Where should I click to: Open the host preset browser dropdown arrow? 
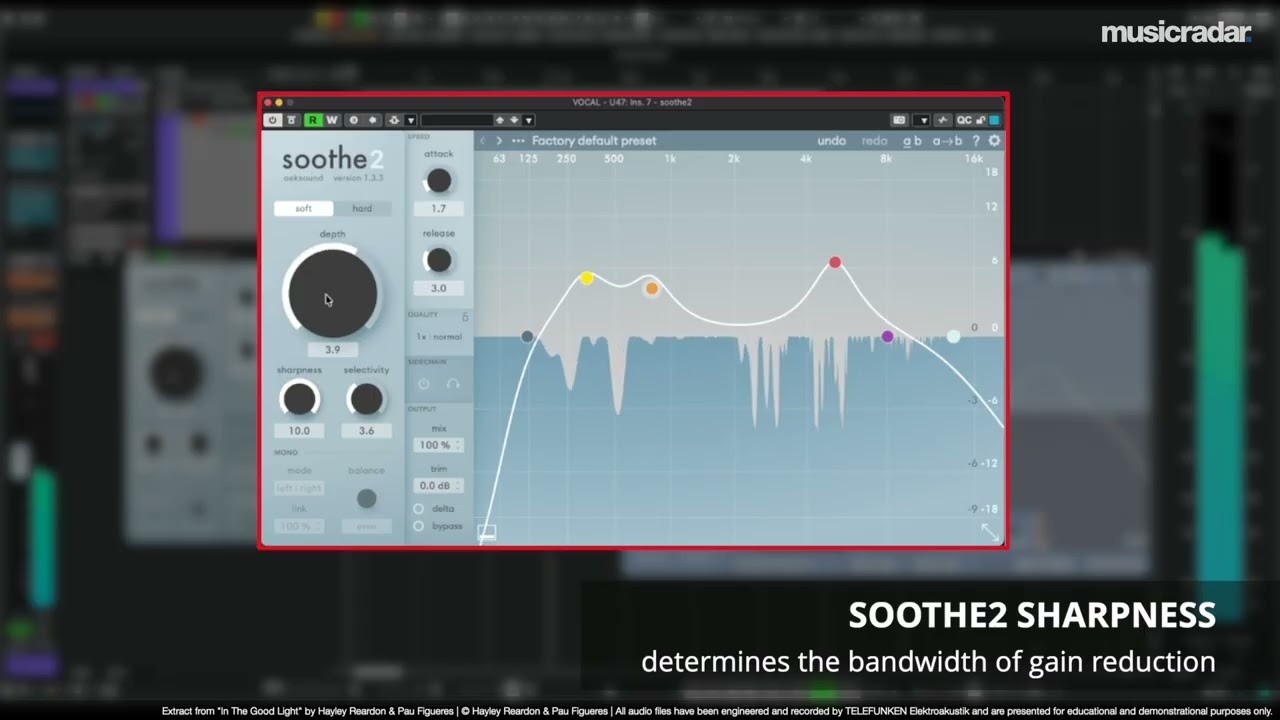528,120
